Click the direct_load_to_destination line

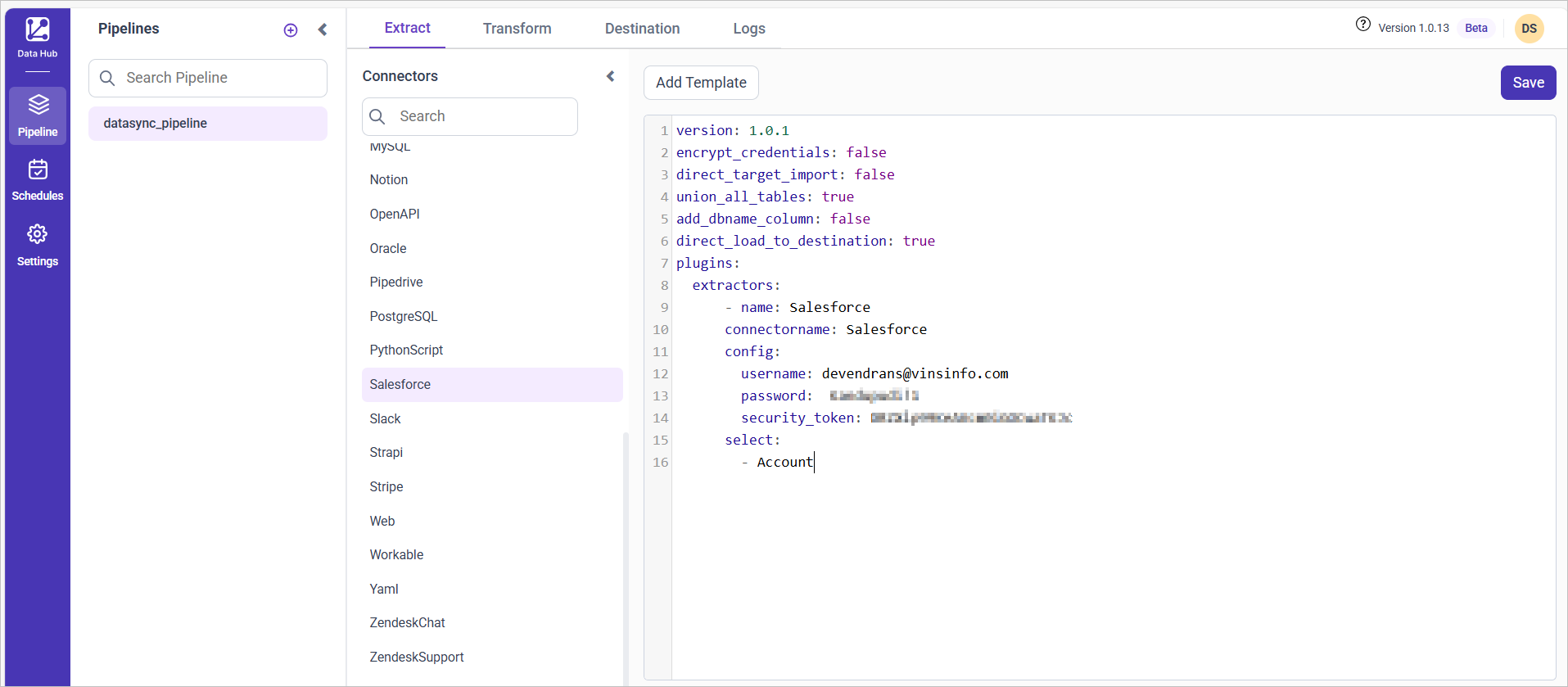806,242
